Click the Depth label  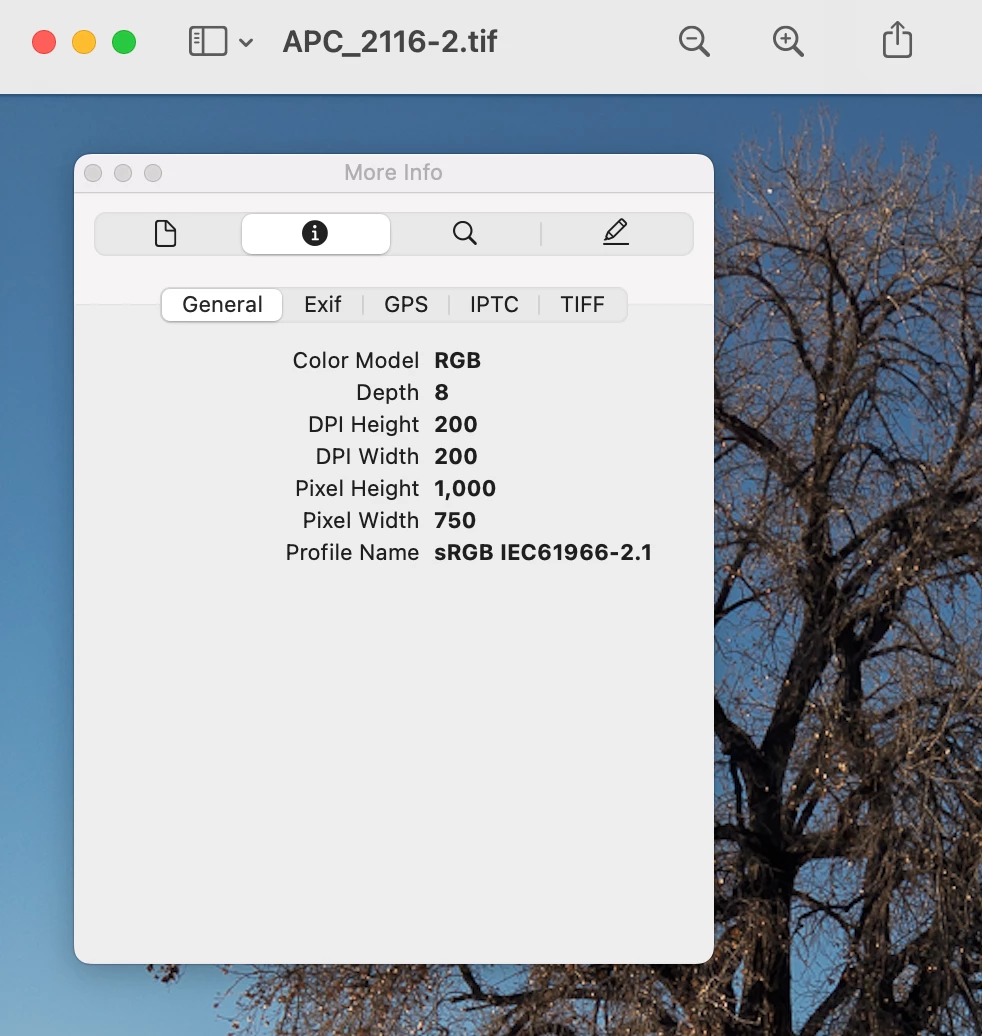tap(387, 392)
